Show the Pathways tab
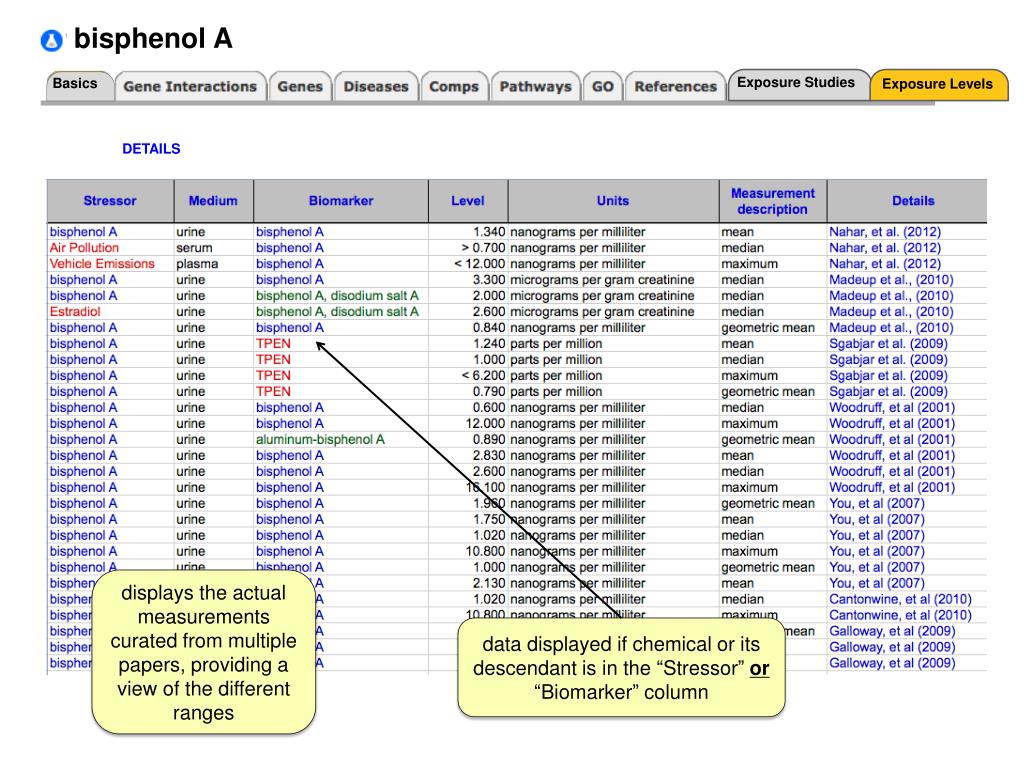The width and height of the screenshot is (1024, 768). point(536,86)
